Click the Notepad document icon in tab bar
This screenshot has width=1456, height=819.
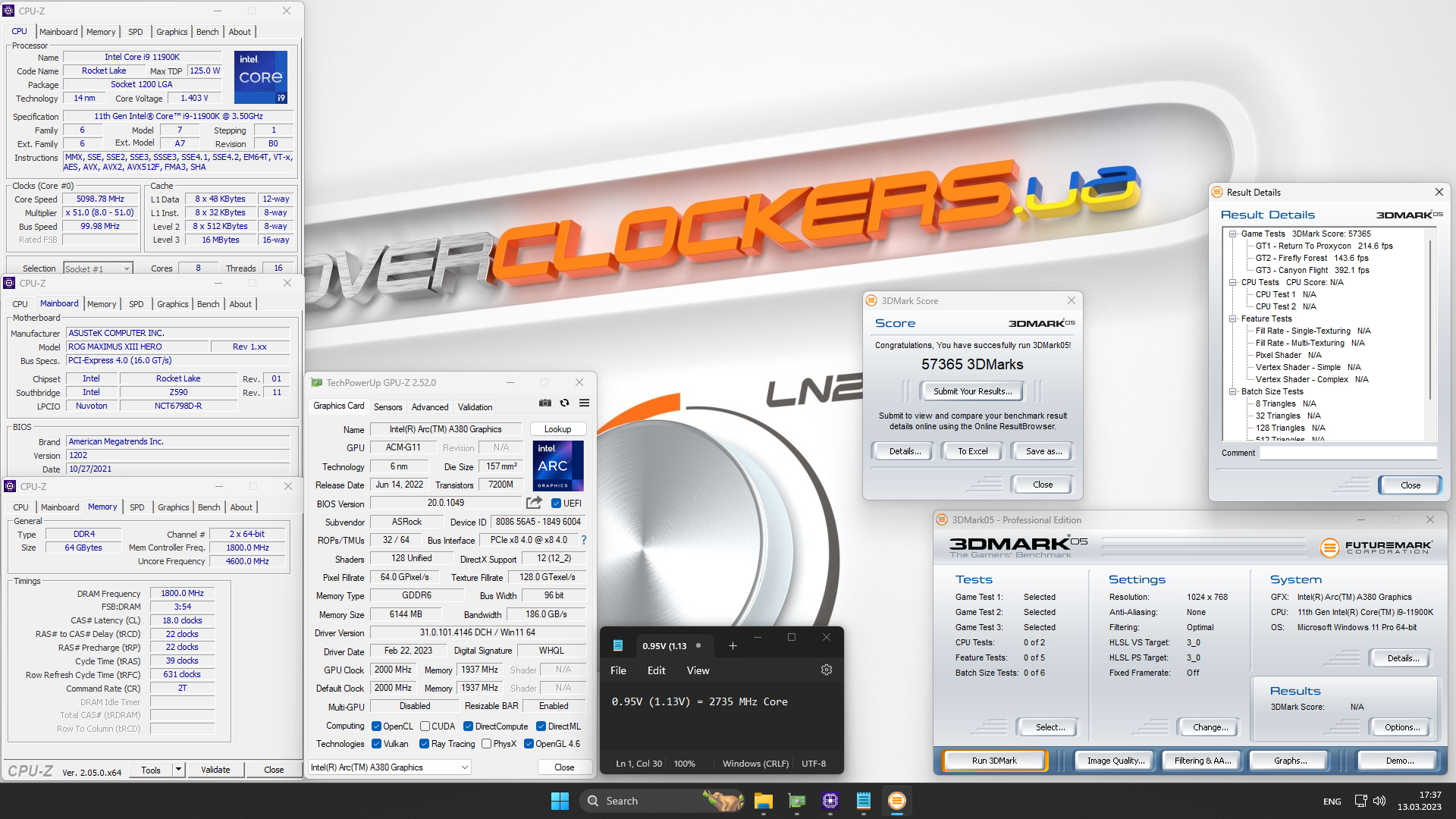tap(618, 646)
